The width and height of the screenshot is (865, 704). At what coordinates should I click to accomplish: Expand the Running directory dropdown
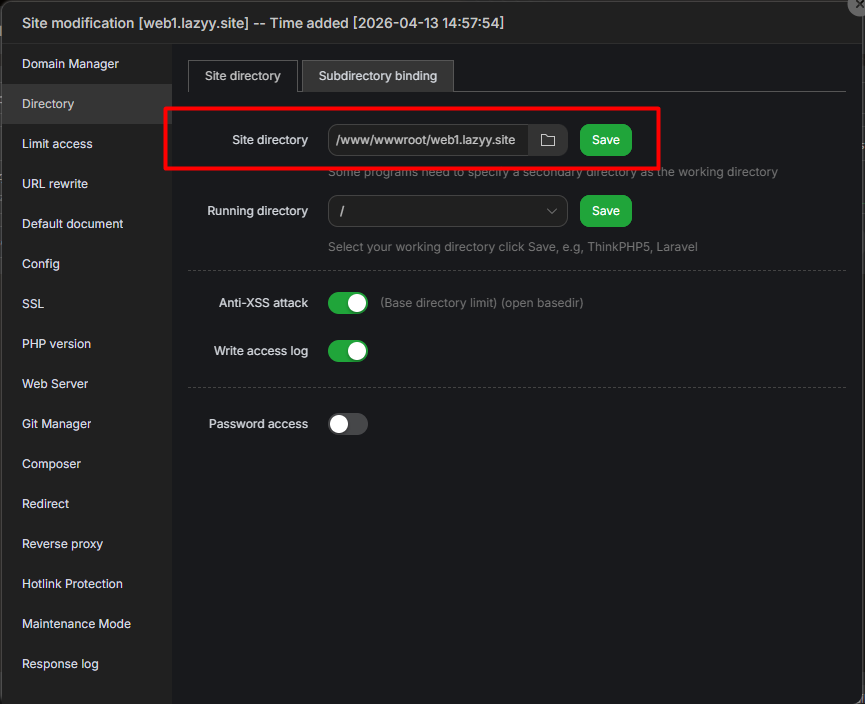[447, 211]
